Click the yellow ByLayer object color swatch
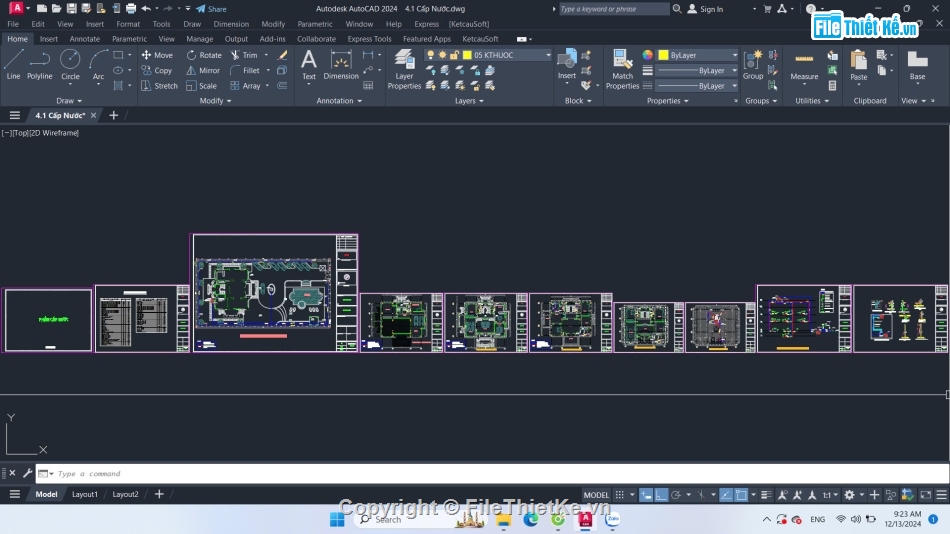This screenshot has height=534, width=950. (x=663, y=55)
